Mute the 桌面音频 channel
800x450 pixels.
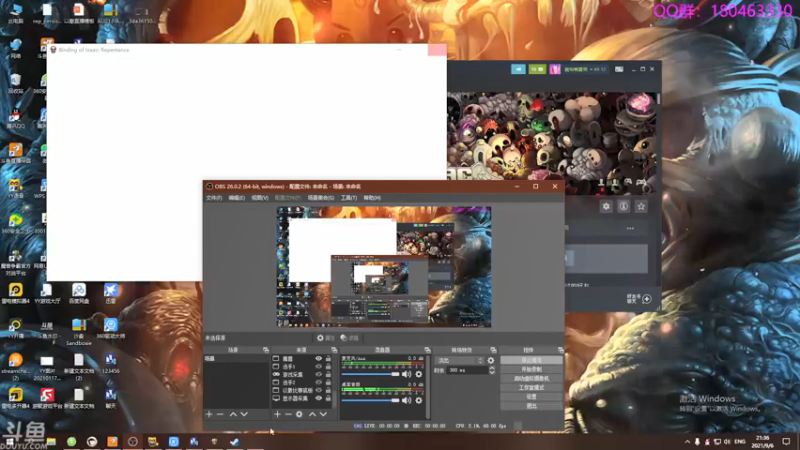[x=407, y=401]
